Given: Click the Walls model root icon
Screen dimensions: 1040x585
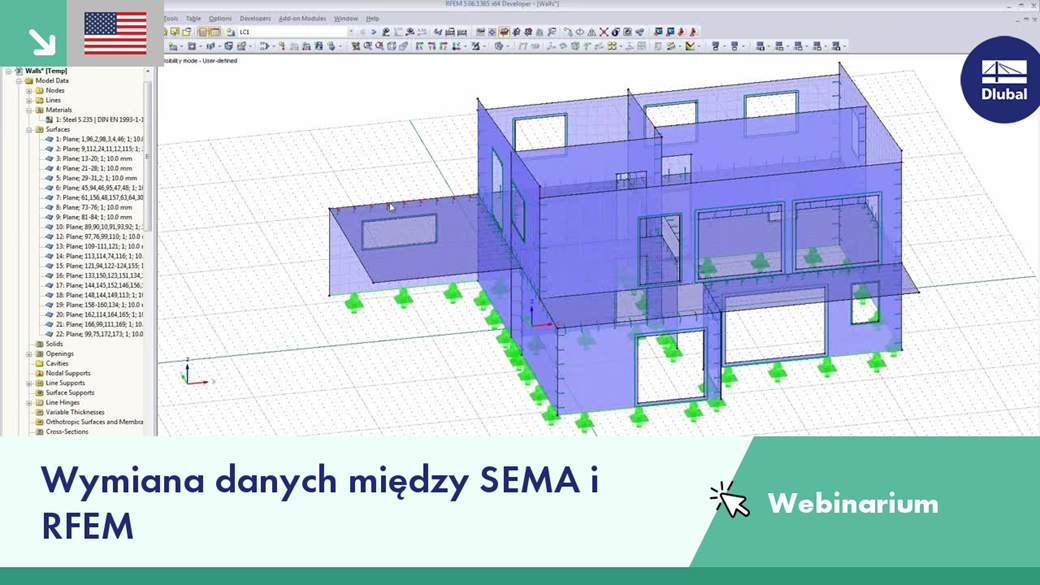Looking at the screenshot, I should [19, 71].
